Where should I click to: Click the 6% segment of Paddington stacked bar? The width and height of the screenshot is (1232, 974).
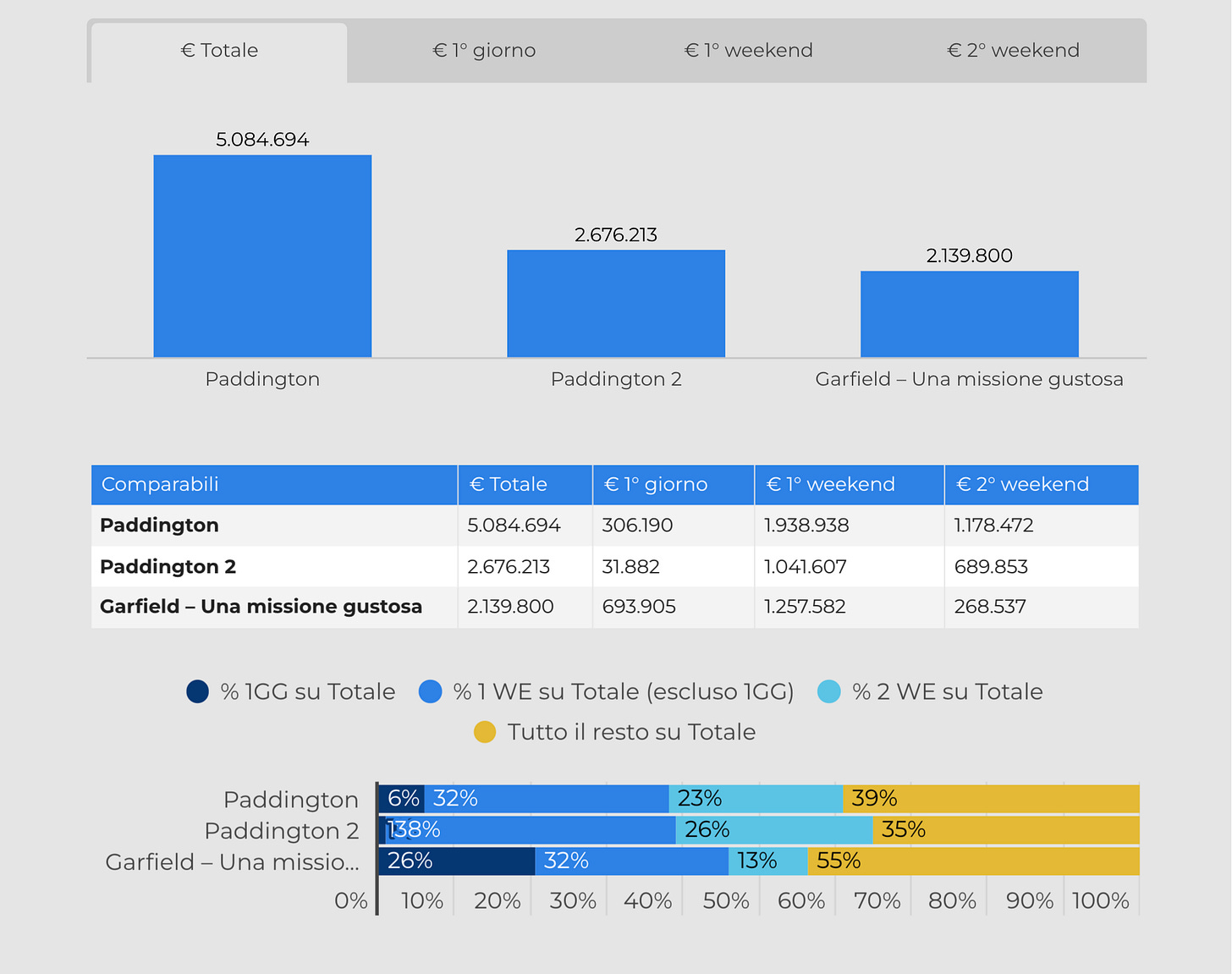(402, 799)
